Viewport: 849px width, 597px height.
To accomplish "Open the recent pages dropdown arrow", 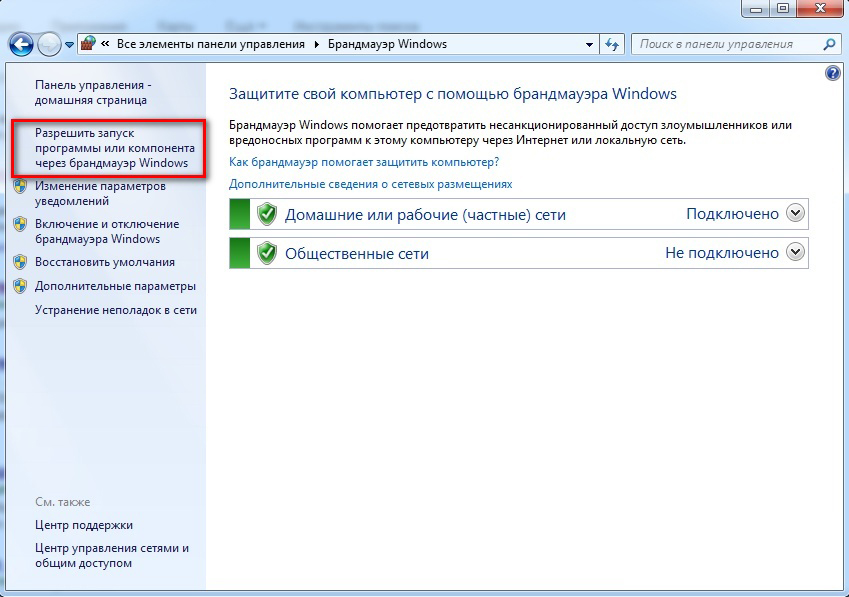I will tap(69, 45).
